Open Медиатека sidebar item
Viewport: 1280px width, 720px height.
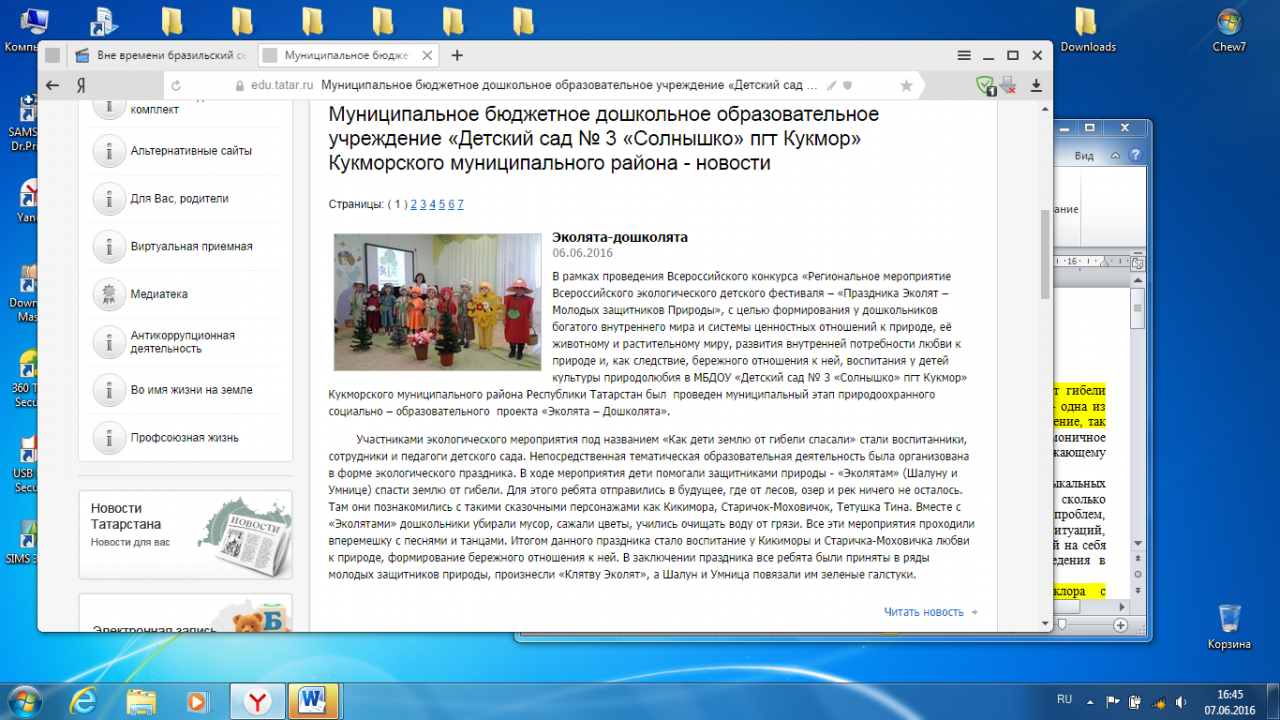pos(159,295)
